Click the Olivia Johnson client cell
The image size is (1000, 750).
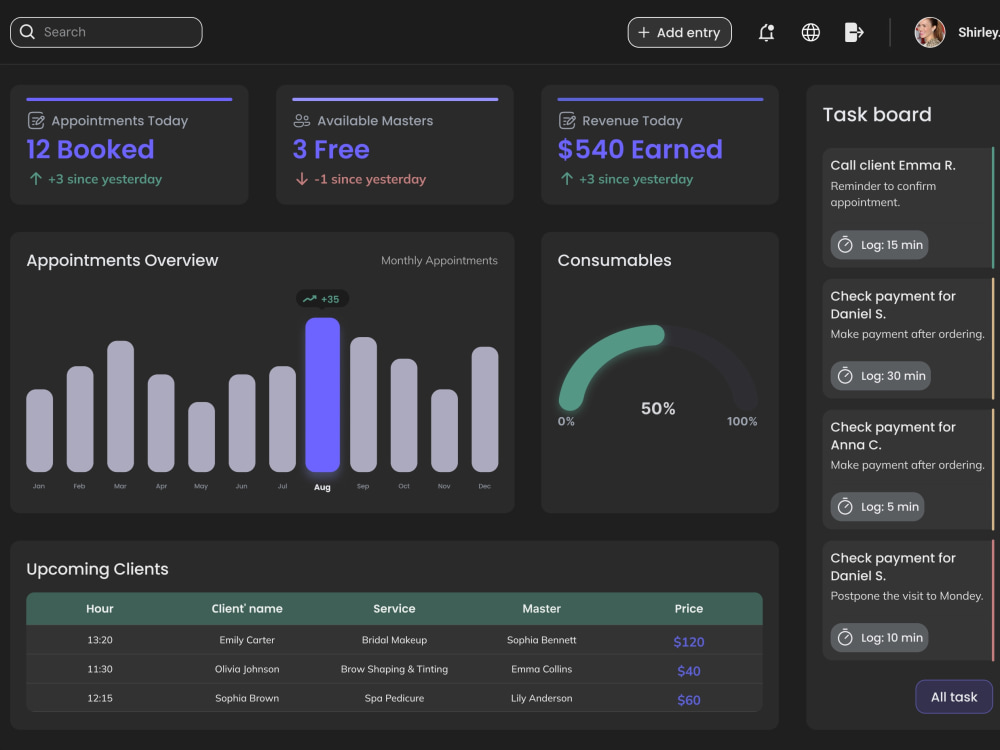tap(247, 669)
